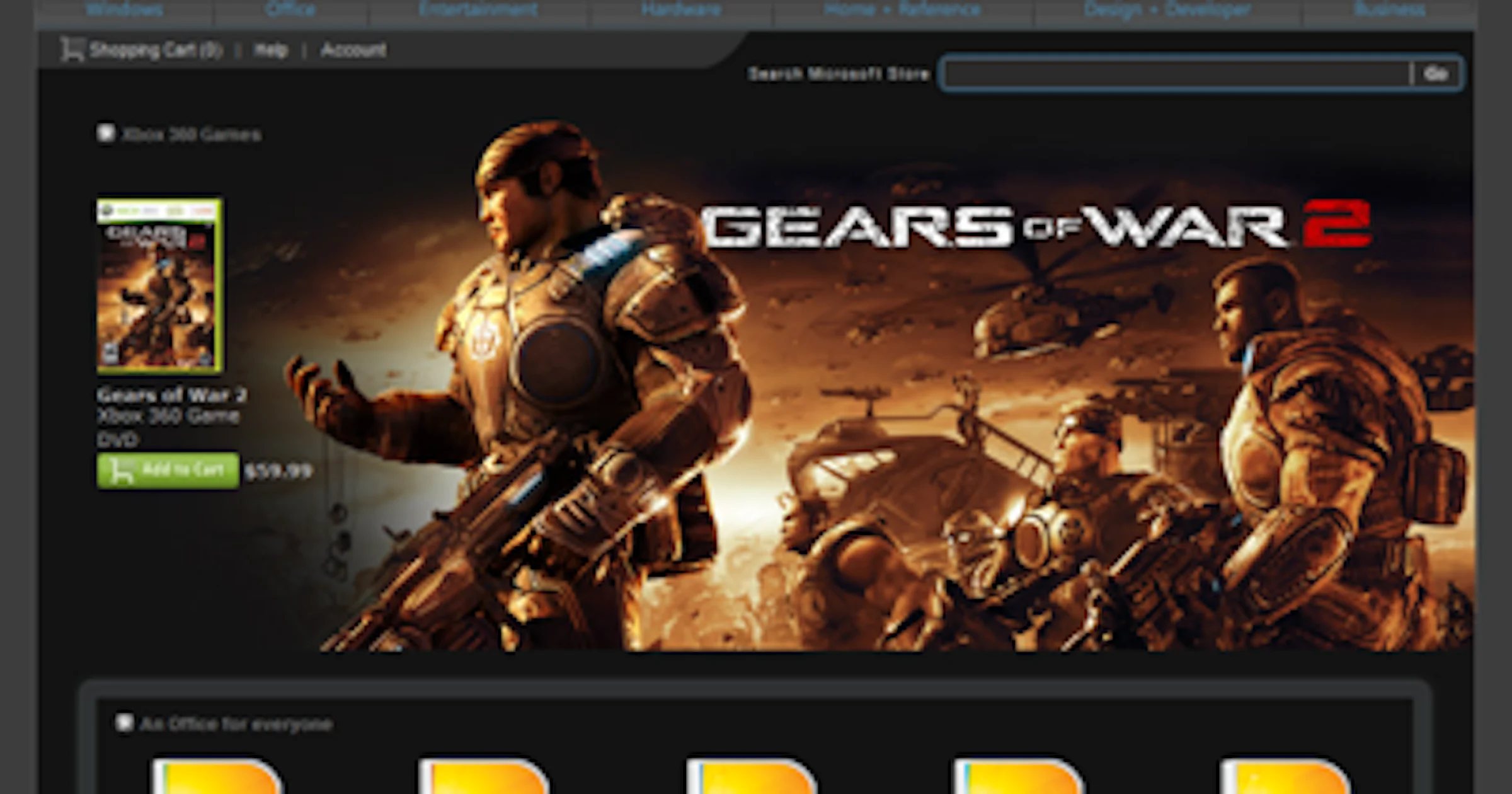Click the large Gears of War 2 banner logo
The width and height of the screenshot is (1512, 794).
[x=1036, y=226]
